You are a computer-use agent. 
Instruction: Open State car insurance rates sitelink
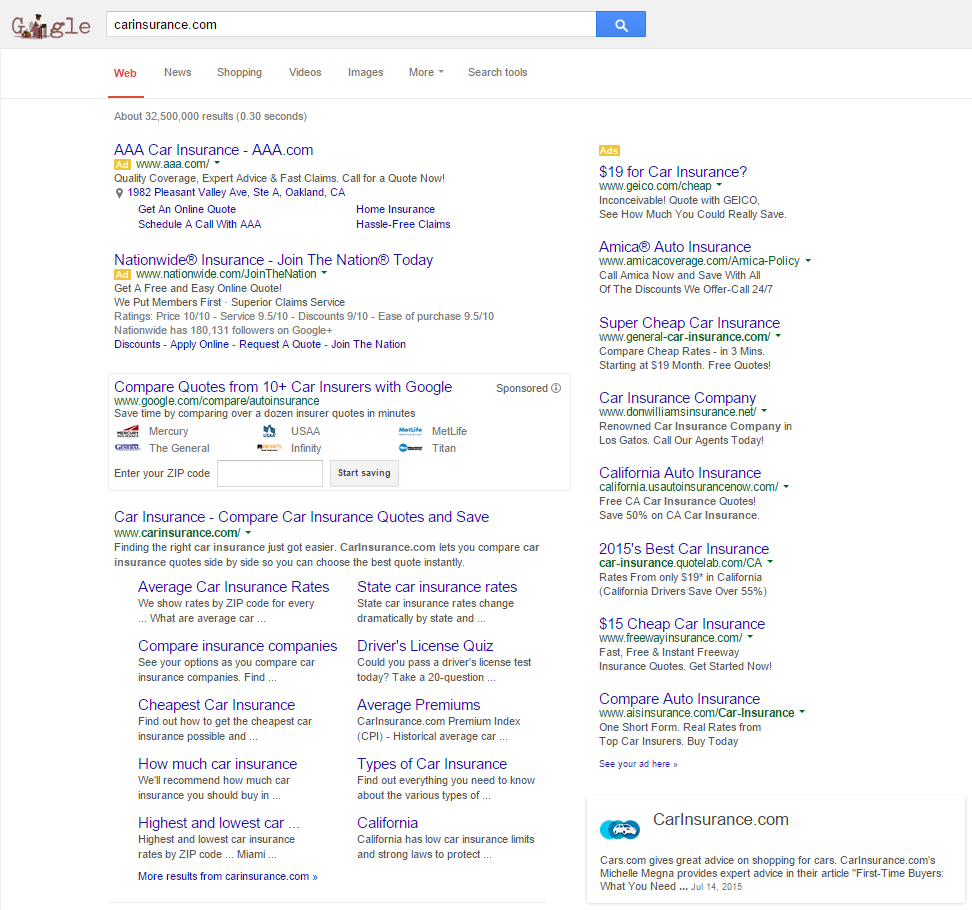(436, 587)
